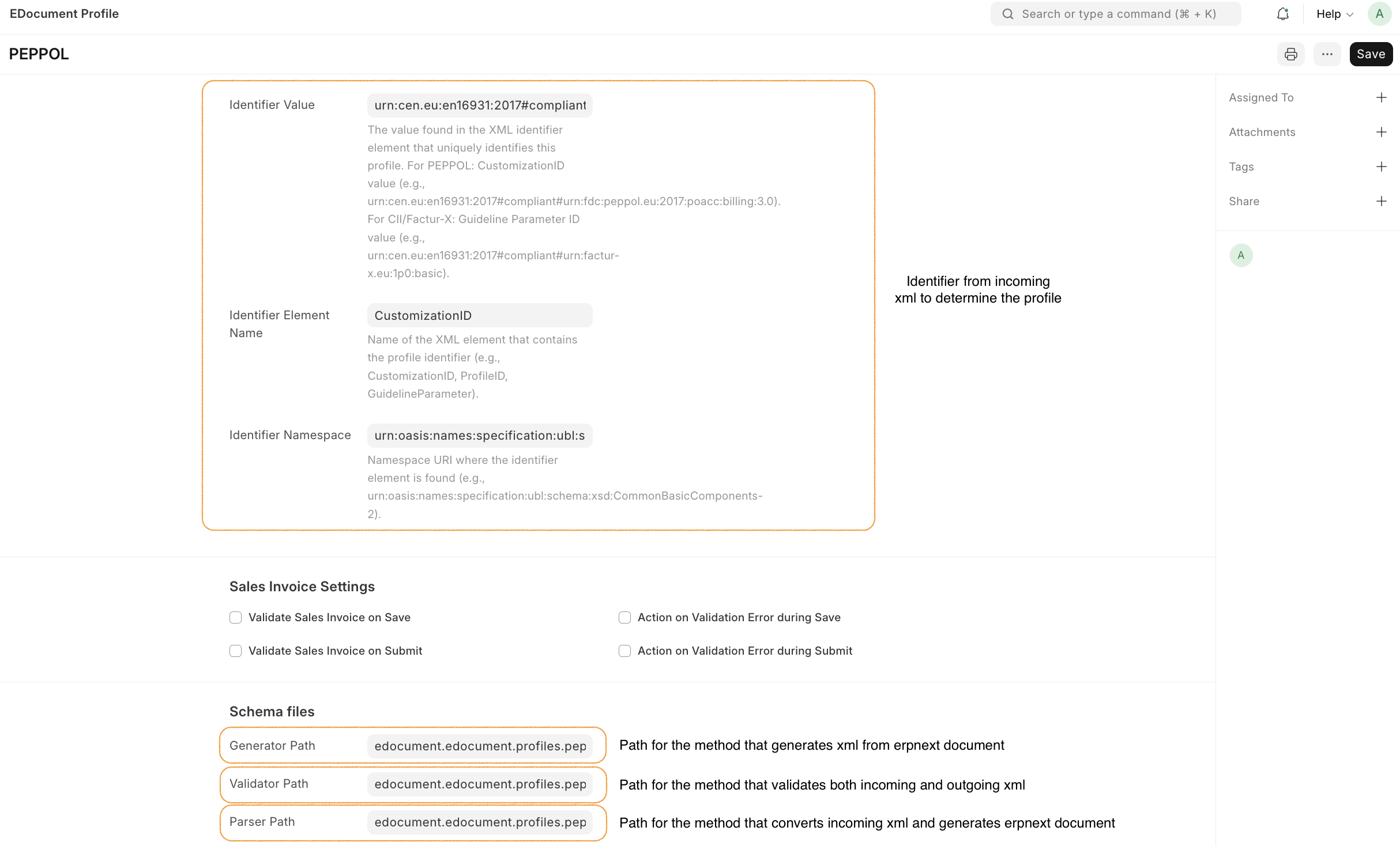Screen dimensions: 1400x846
Task: Click the Identifier Element Name field
Action: tap(479, 315)
